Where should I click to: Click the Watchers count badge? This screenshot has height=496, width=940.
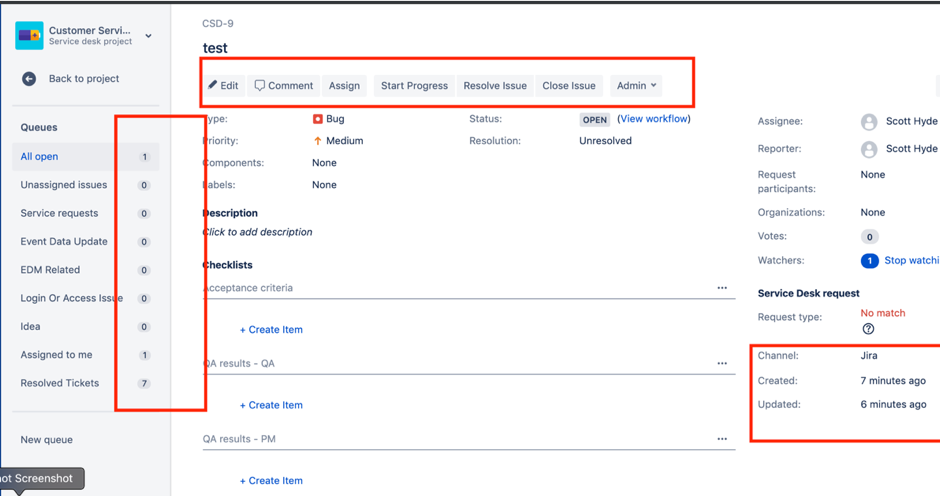click(870, 261)
